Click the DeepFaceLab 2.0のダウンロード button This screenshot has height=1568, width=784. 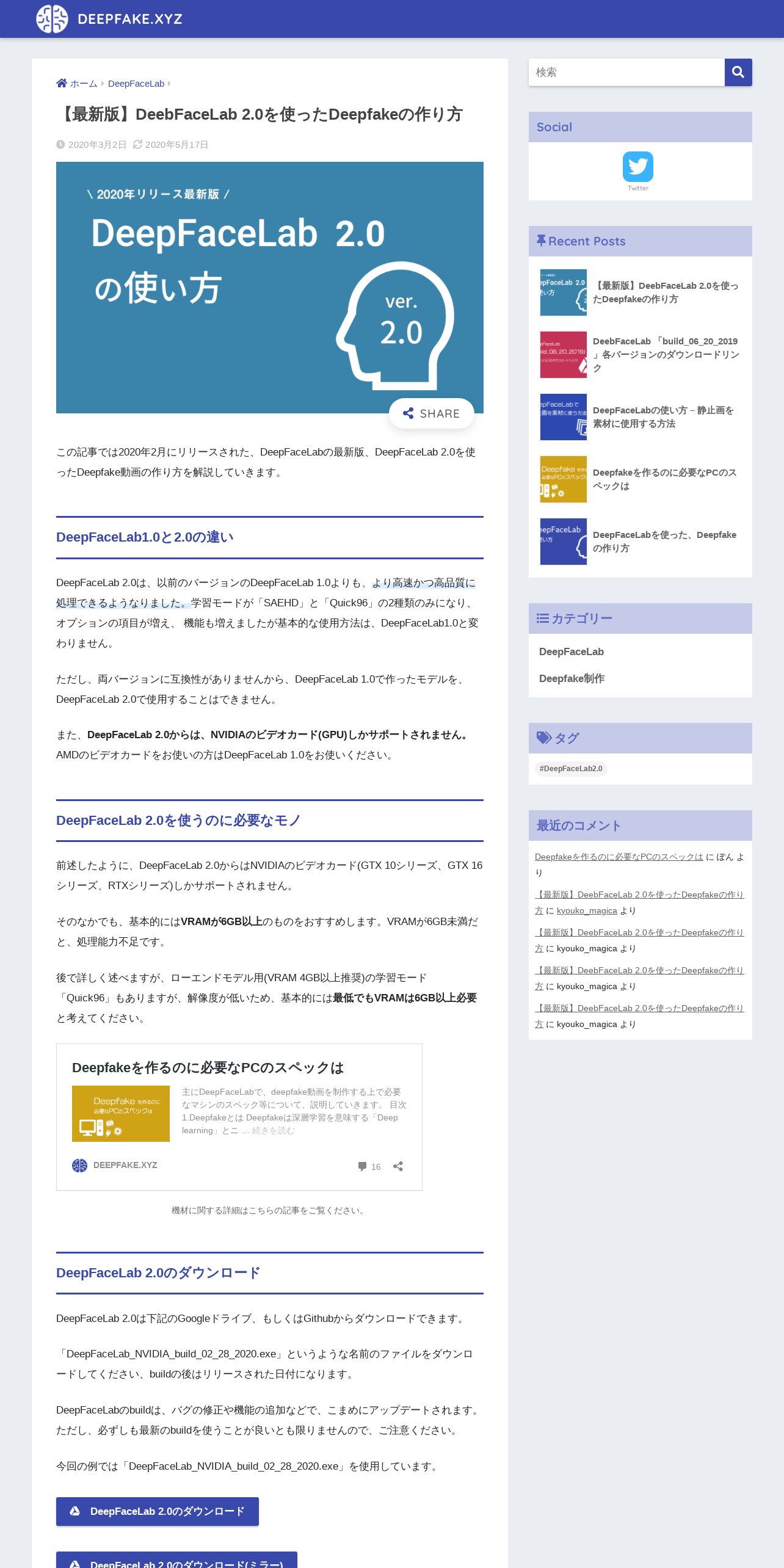click(x=158, y=1511)
